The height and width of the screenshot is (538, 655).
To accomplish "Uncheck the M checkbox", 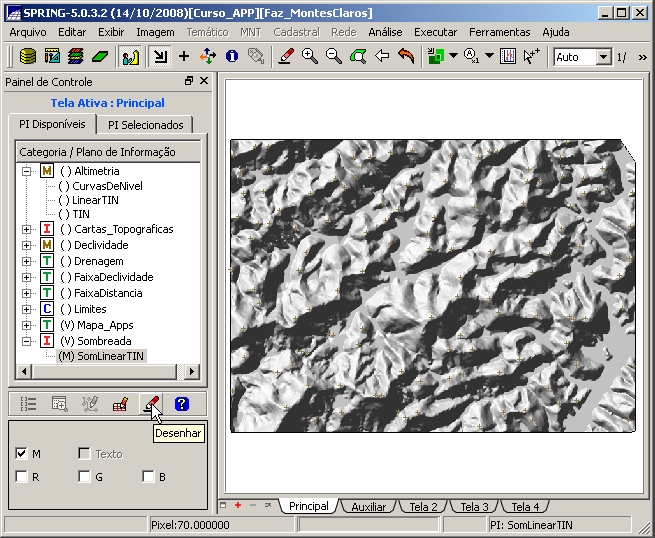I will (x=22, y=454).
